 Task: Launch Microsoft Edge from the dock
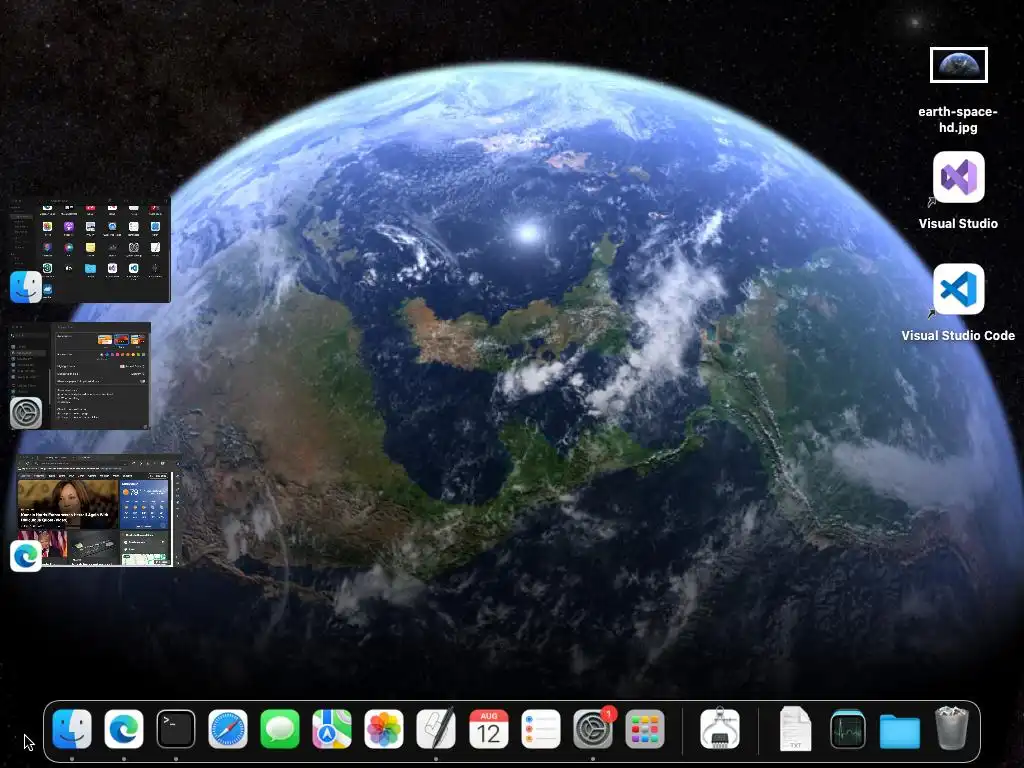click(x=123, y=729)
